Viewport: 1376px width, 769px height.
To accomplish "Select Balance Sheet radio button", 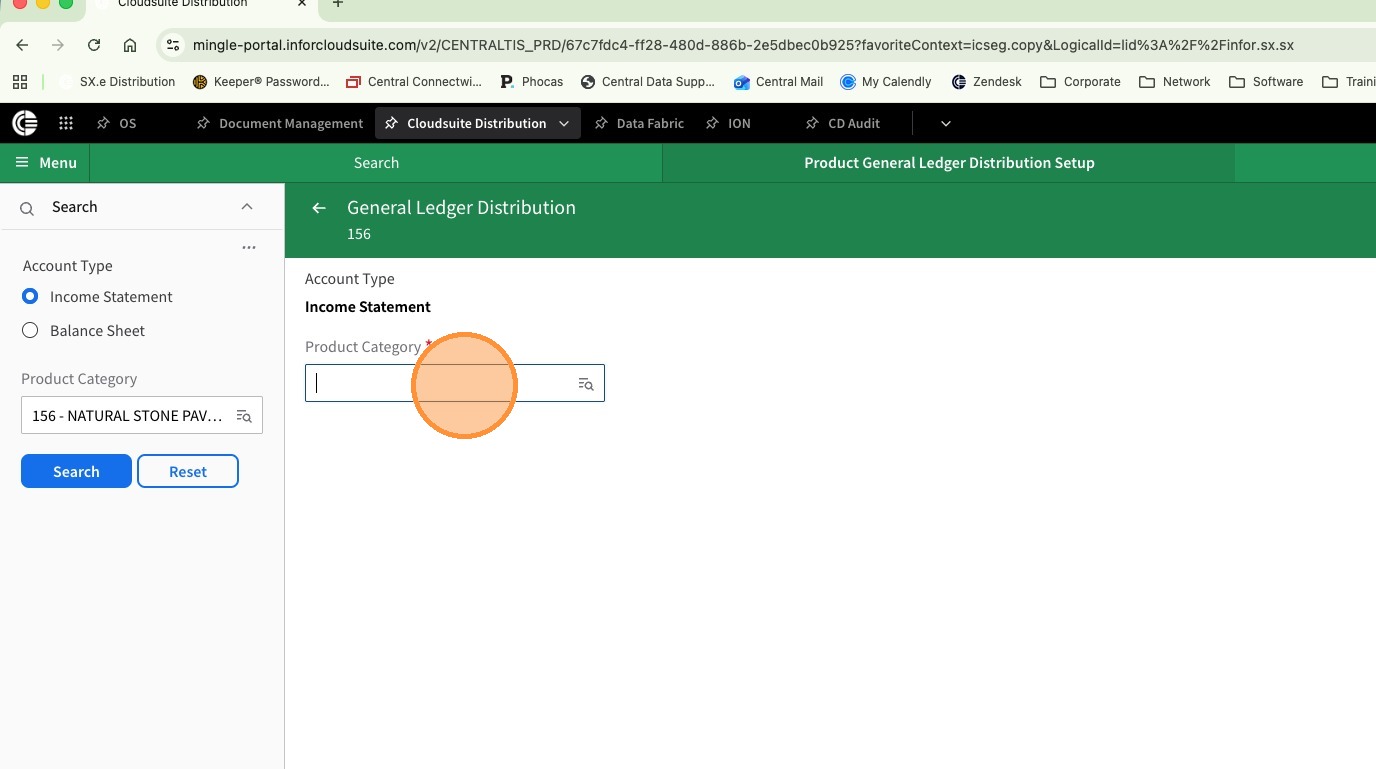I will tap(30, 331).
